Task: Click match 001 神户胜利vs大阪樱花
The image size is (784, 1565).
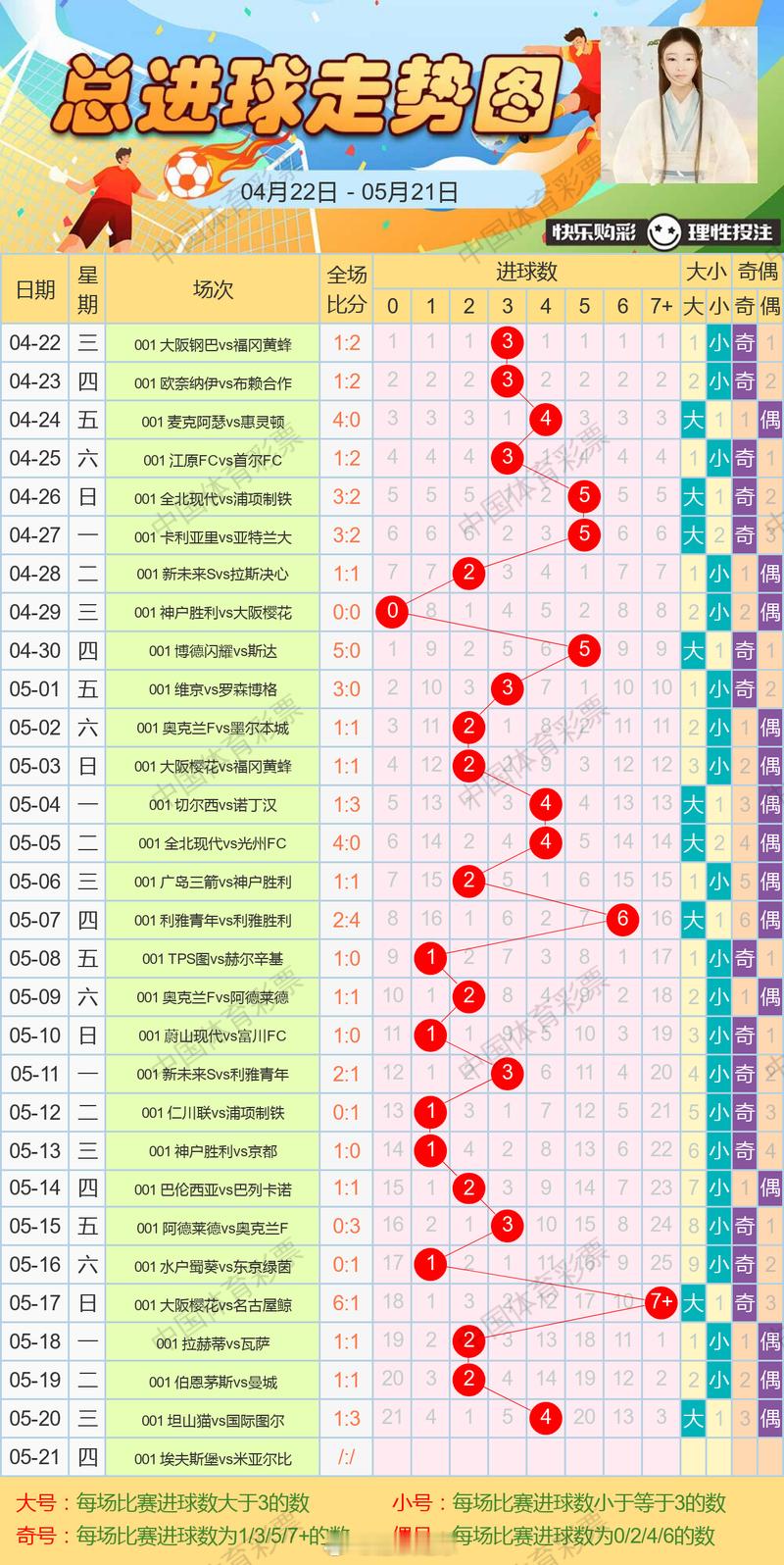Action: (x=213, y=613)
